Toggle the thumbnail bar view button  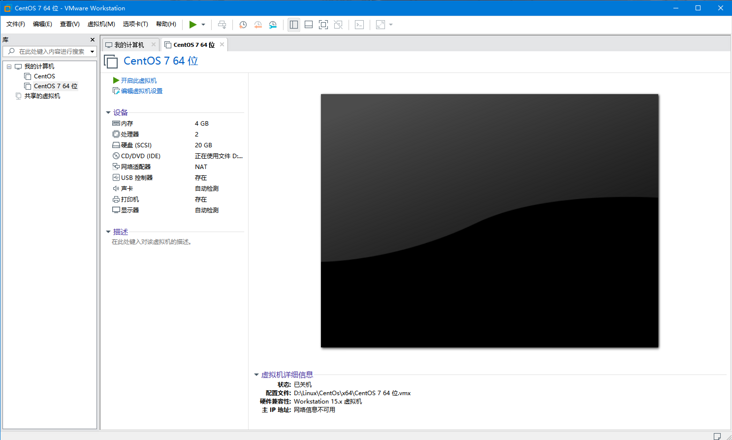pyautogui.click(x=308, y=24)
